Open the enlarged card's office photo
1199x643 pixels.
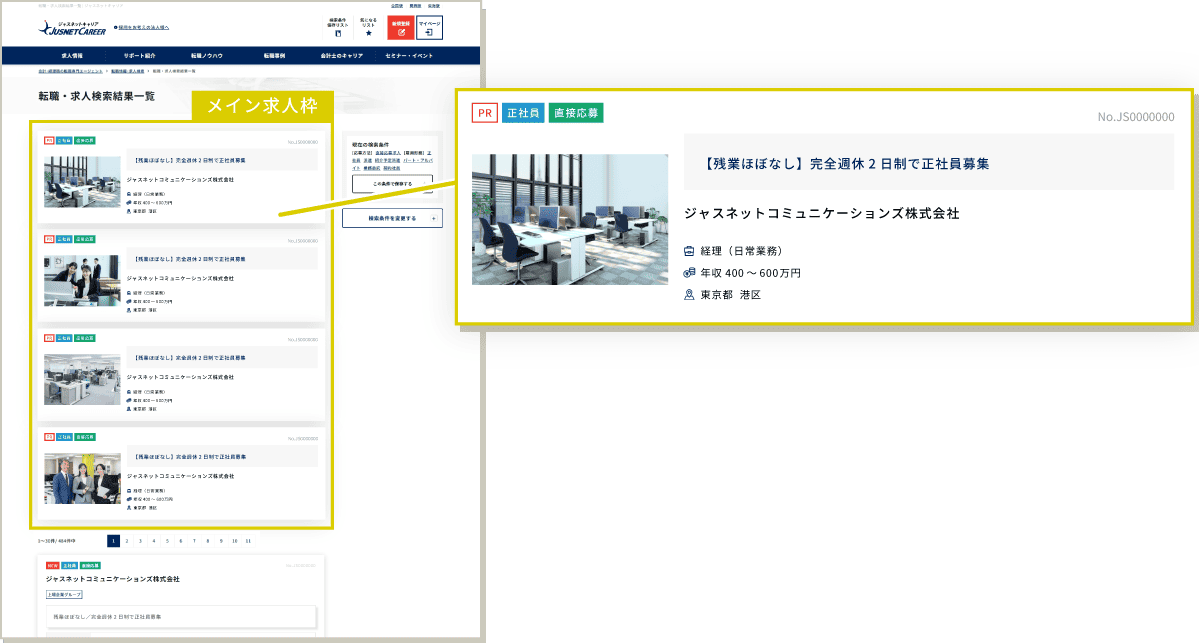570,219
